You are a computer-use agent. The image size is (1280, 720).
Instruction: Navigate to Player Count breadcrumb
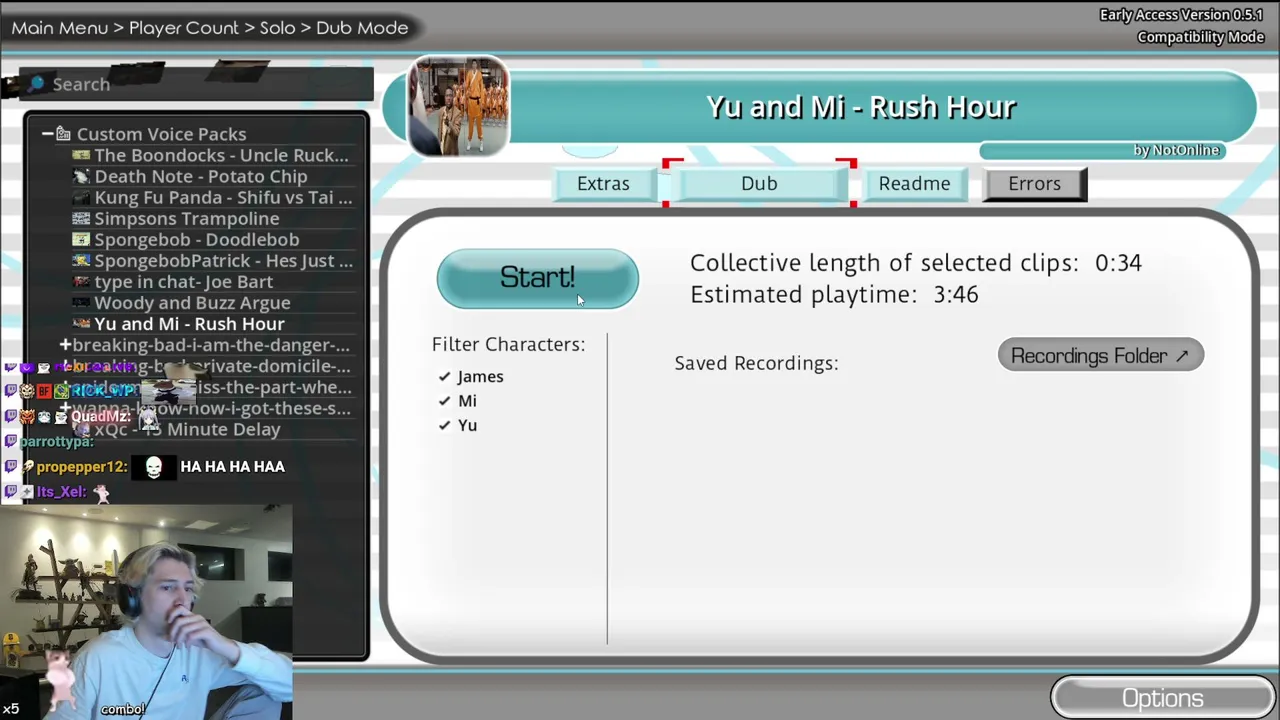tap(184, 28)
